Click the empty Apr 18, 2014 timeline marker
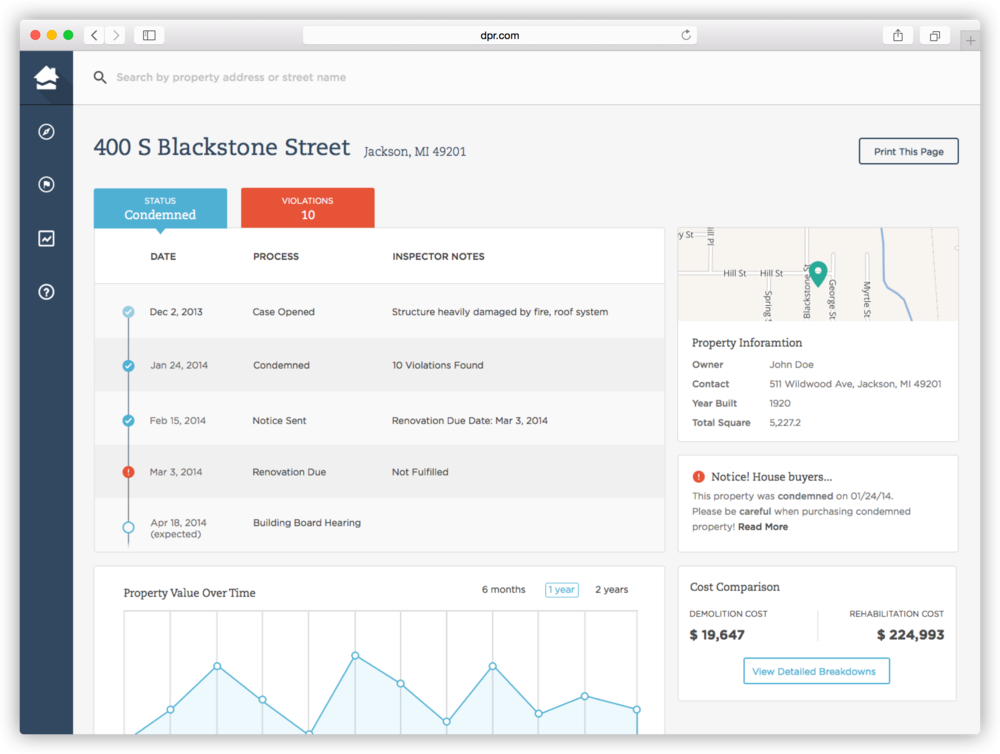 pyautogui.click(x=128, y=528)
